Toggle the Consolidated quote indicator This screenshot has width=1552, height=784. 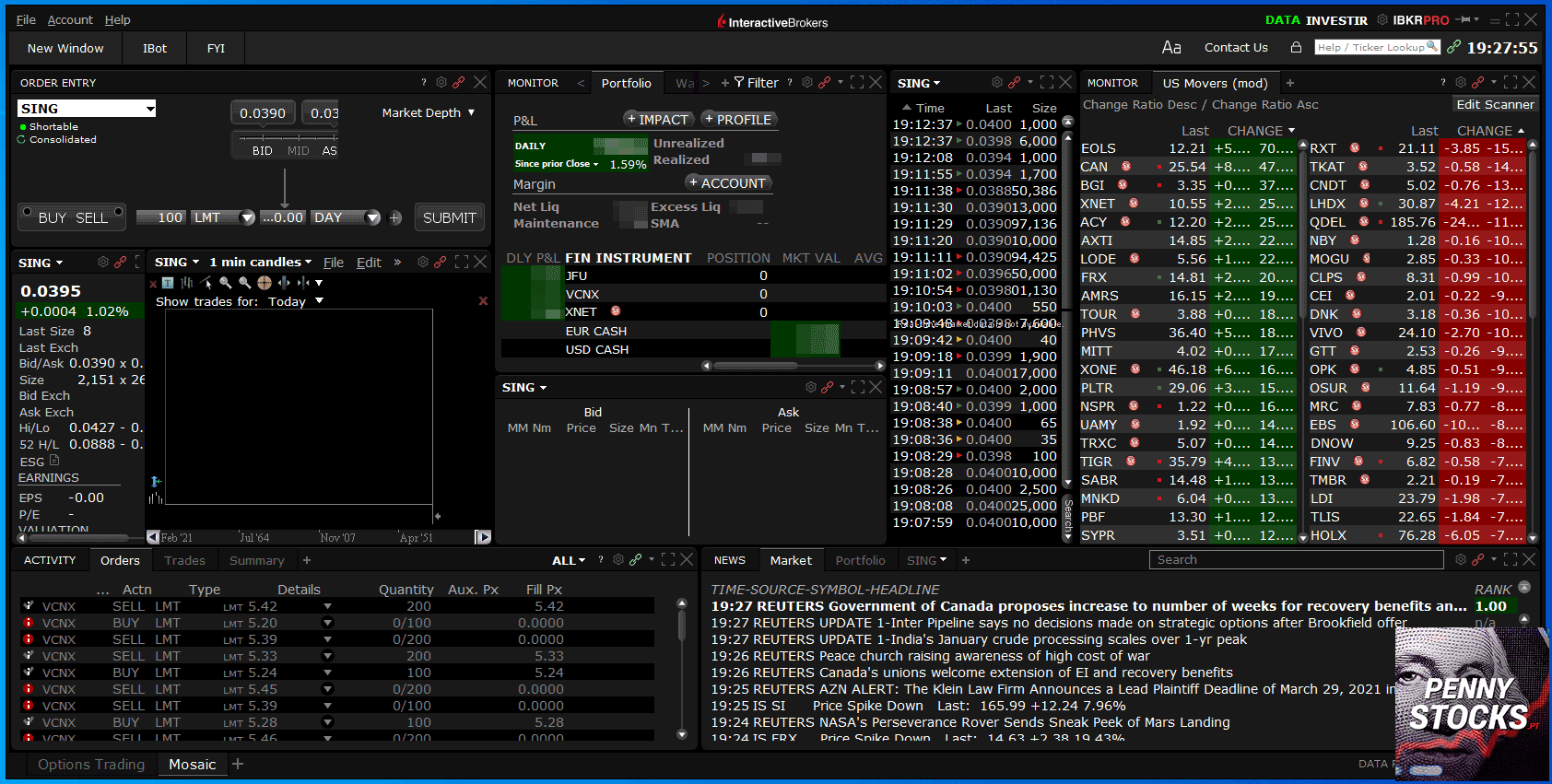click(21, 140)
